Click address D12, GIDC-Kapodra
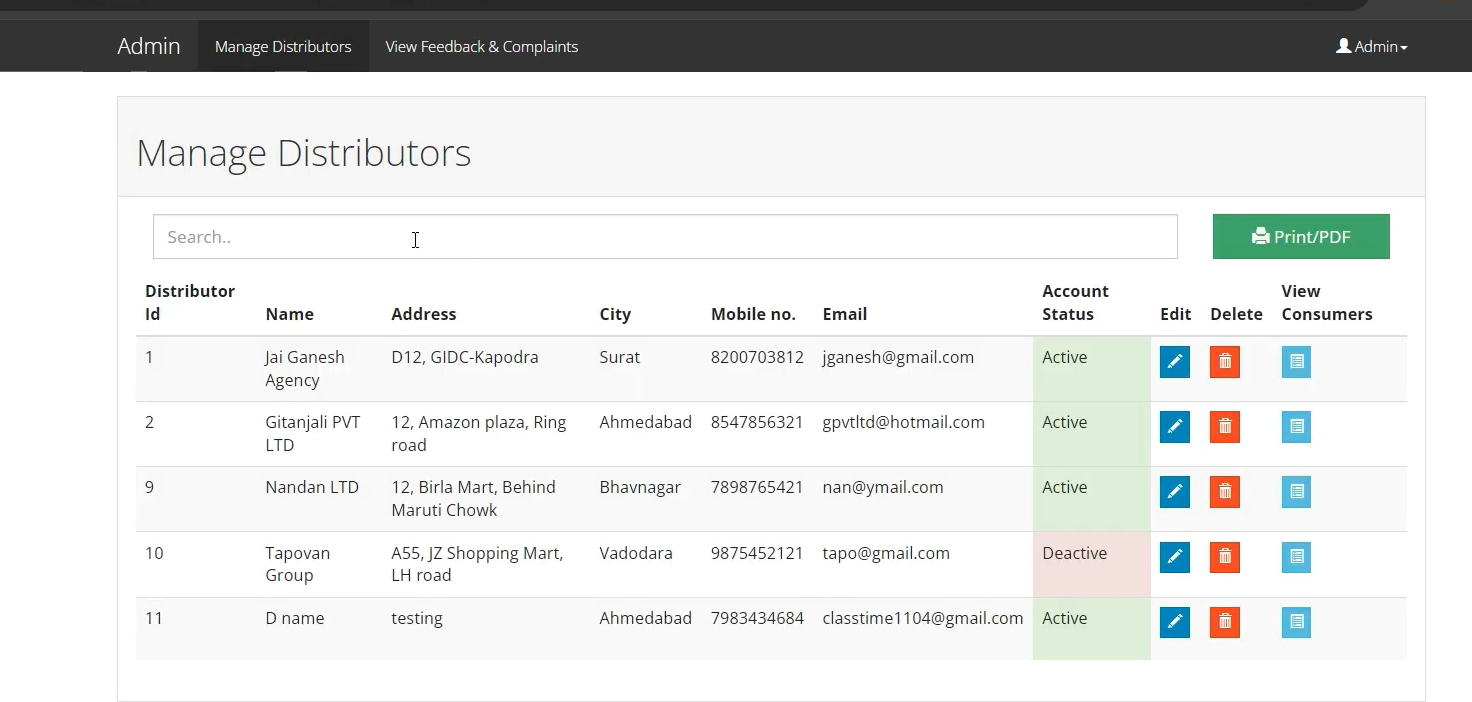The image size is (1472, 702). 465,357
